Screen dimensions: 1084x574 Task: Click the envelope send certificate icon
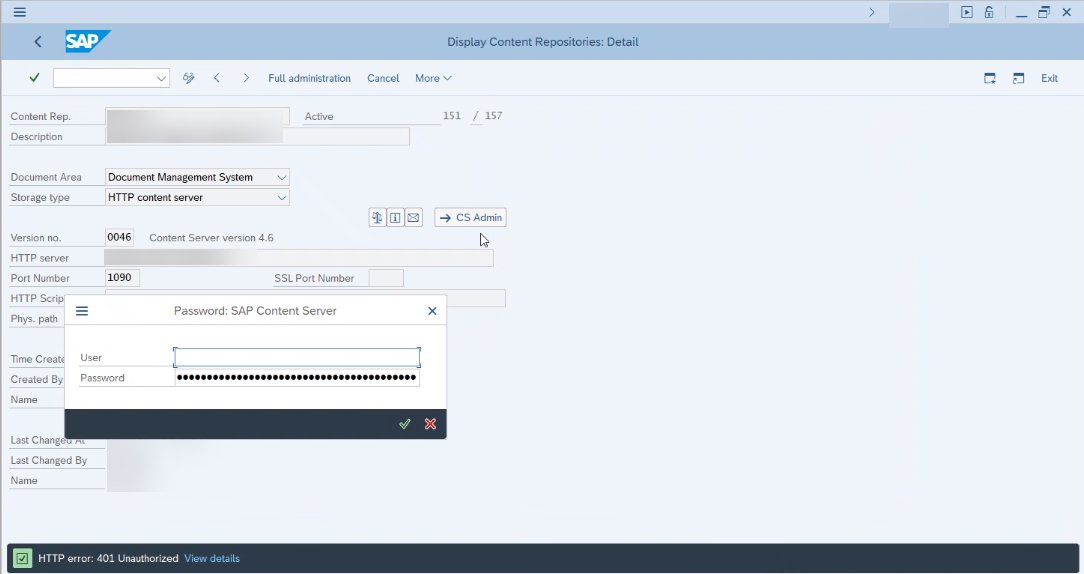pos(413,217)
